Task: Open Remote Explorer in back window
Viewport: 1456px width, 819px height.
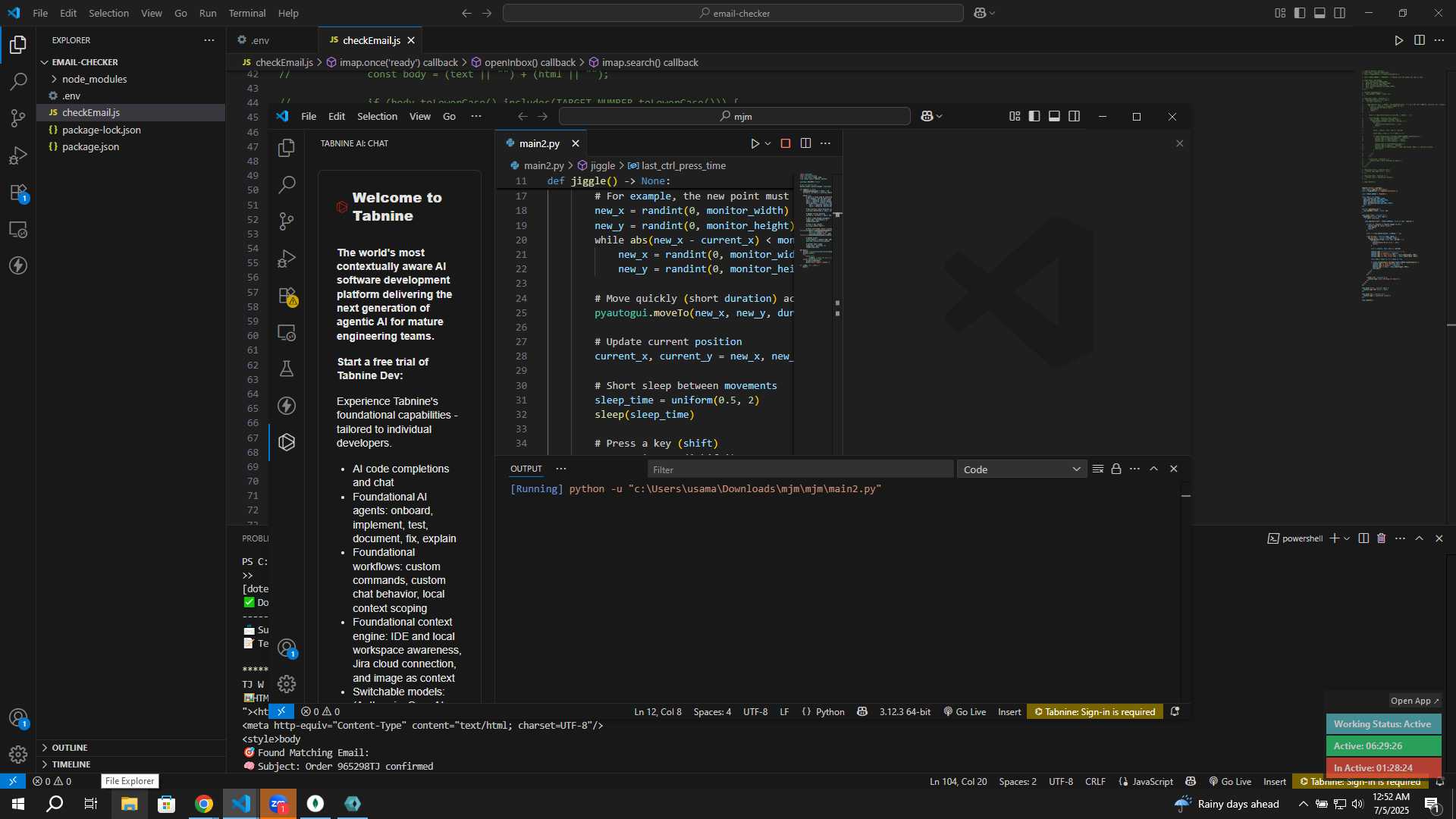Action: (18, 229)
